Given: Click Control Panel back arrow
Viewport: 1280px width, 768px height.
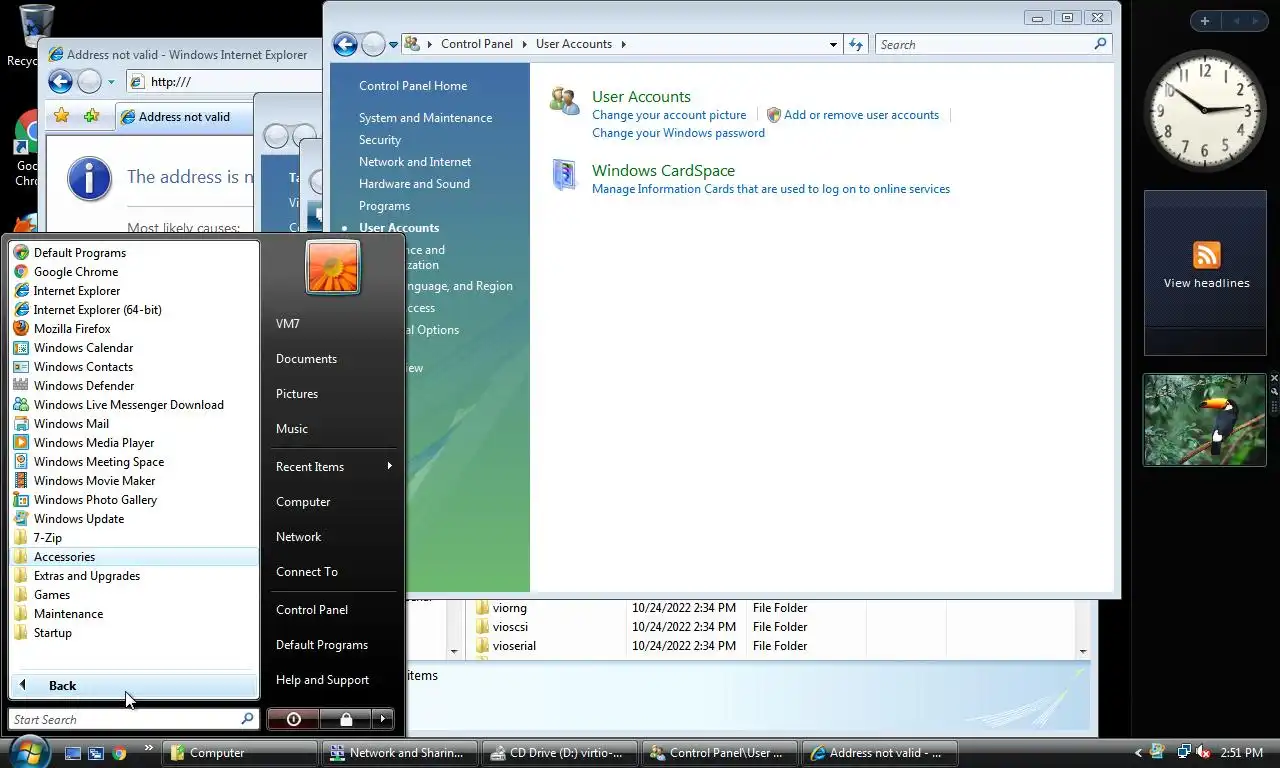Looking at the screenshot, I should (345, 44).
